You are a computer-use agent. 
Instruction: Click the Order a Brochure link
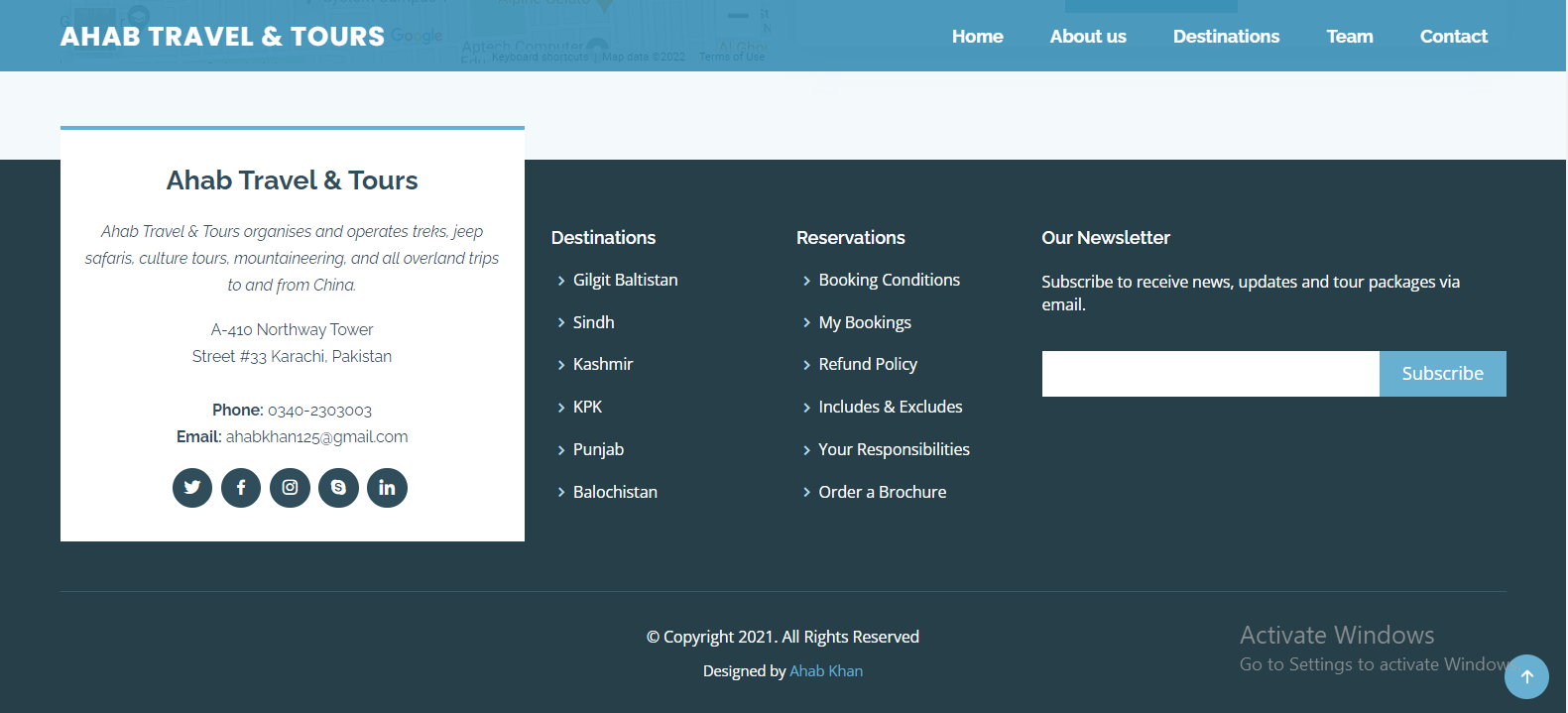(x=882, y=493)
